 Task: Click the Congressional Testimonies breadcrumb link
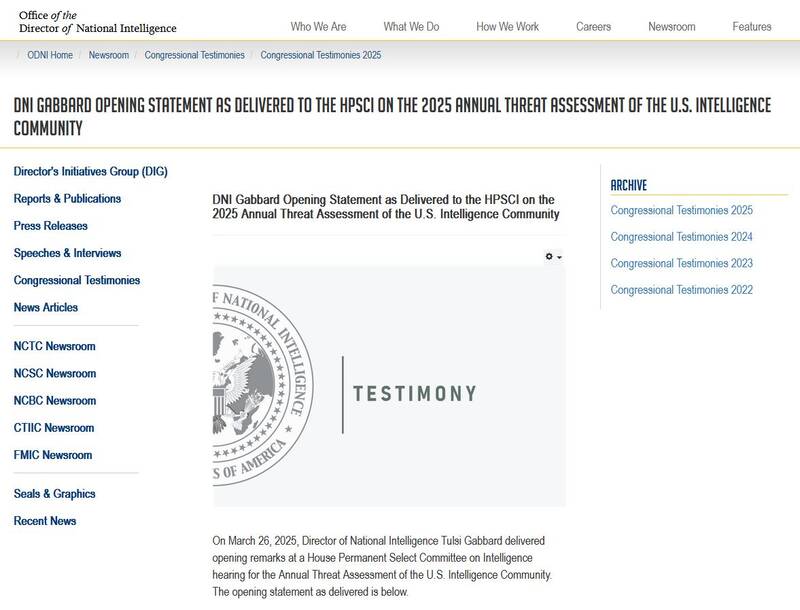tap(194, 55)
